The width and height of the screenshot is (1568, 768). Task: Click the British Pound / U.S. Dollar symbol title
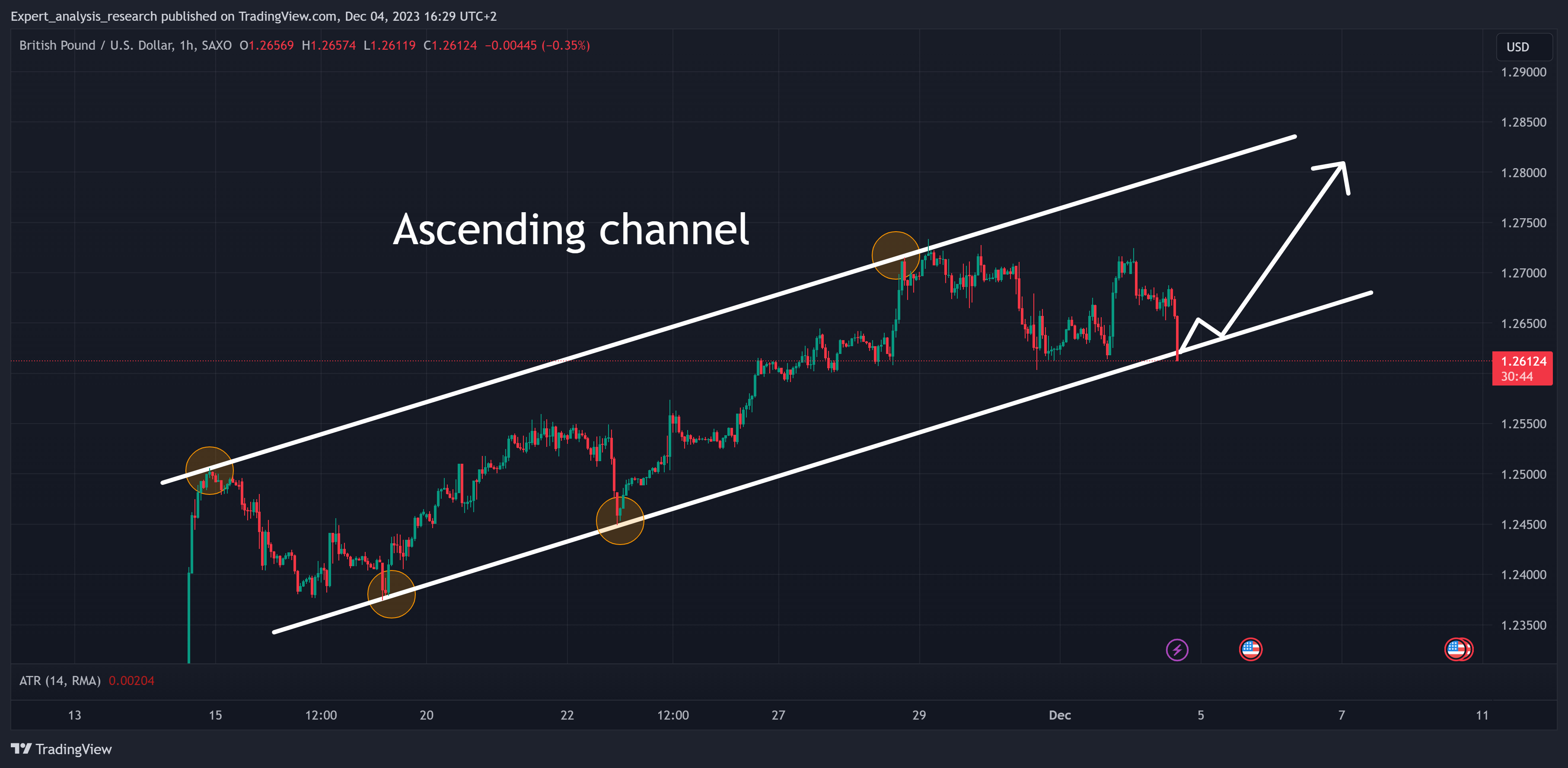[125, 45]
